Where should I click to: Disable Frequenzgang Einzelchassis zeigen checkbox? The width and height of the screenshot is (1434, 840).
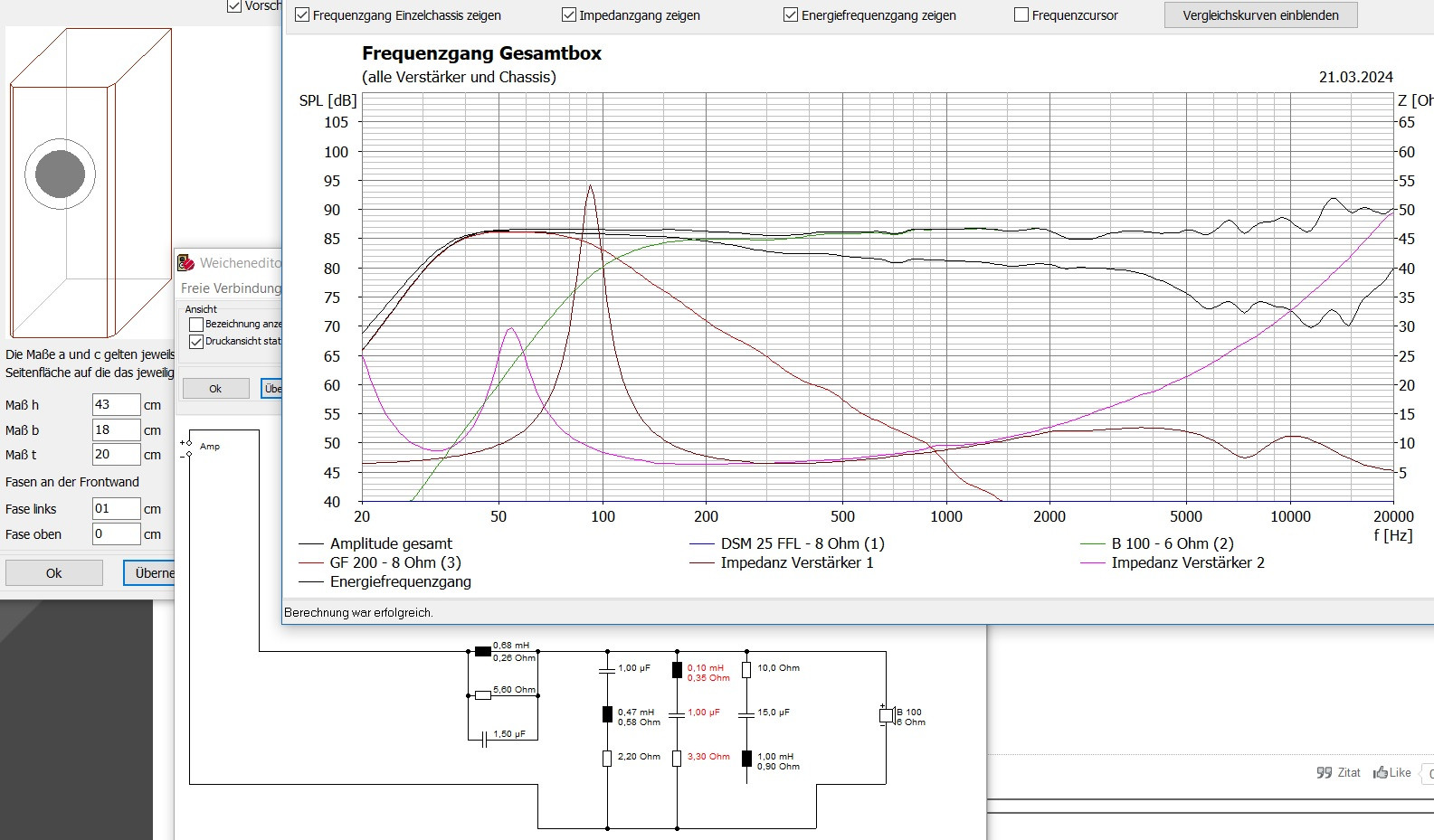(302, 15)
